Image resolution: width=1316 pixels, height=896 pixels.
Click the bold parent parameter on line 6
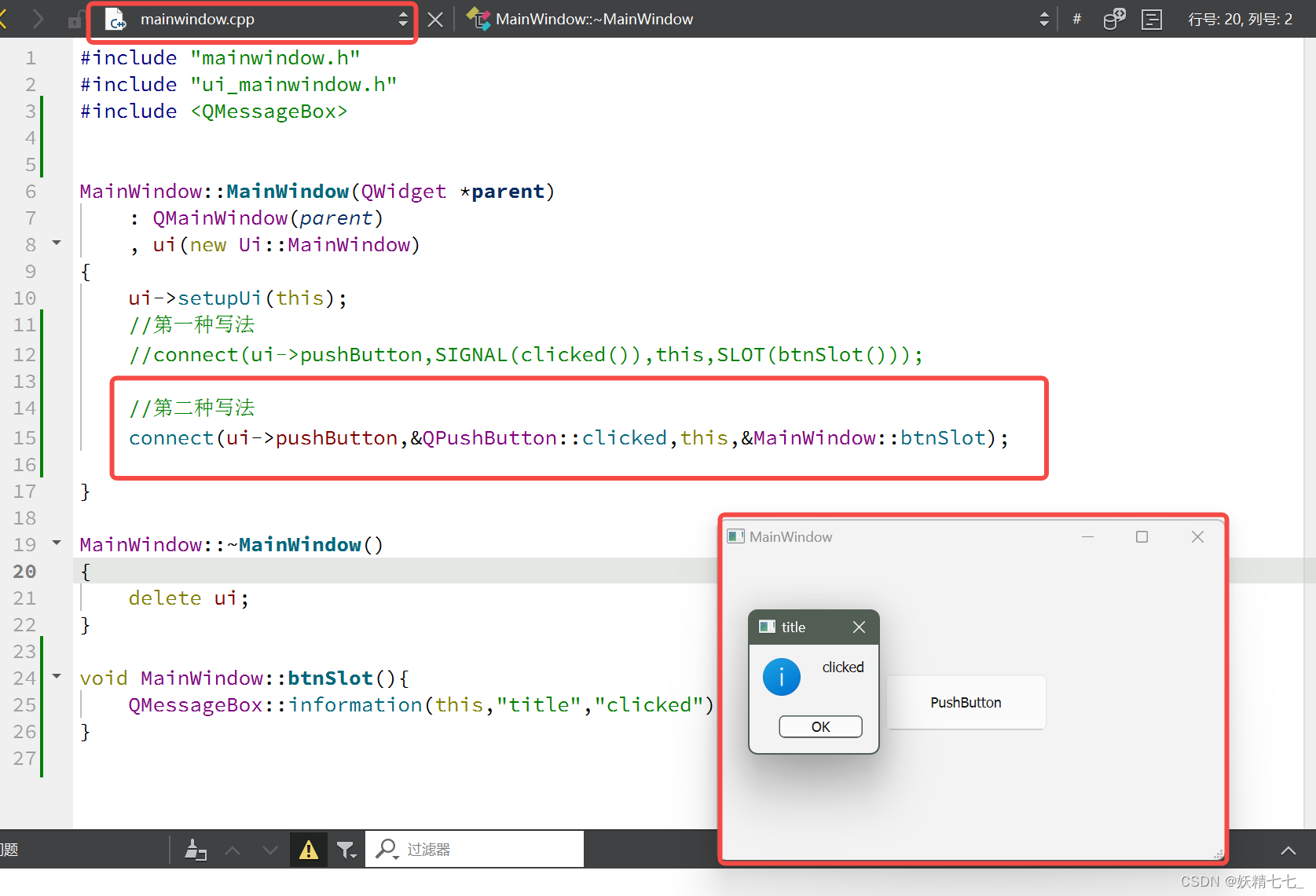pos(508,191)
